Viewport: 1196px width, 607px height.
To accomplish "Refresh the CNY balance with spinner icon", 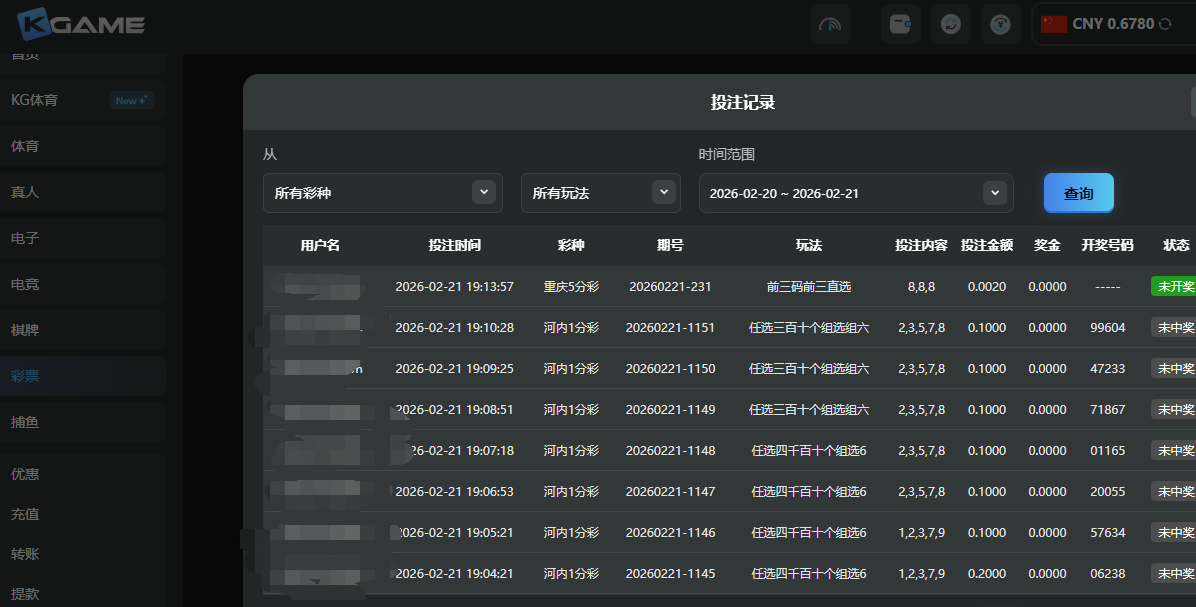I will (x=1165, y=24).
